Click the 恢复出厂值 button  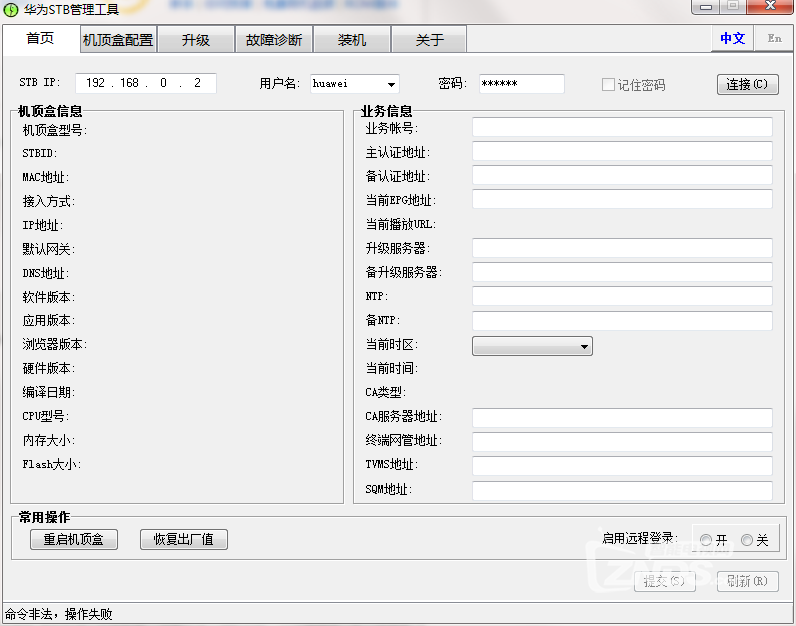click(x=183, y=539)
